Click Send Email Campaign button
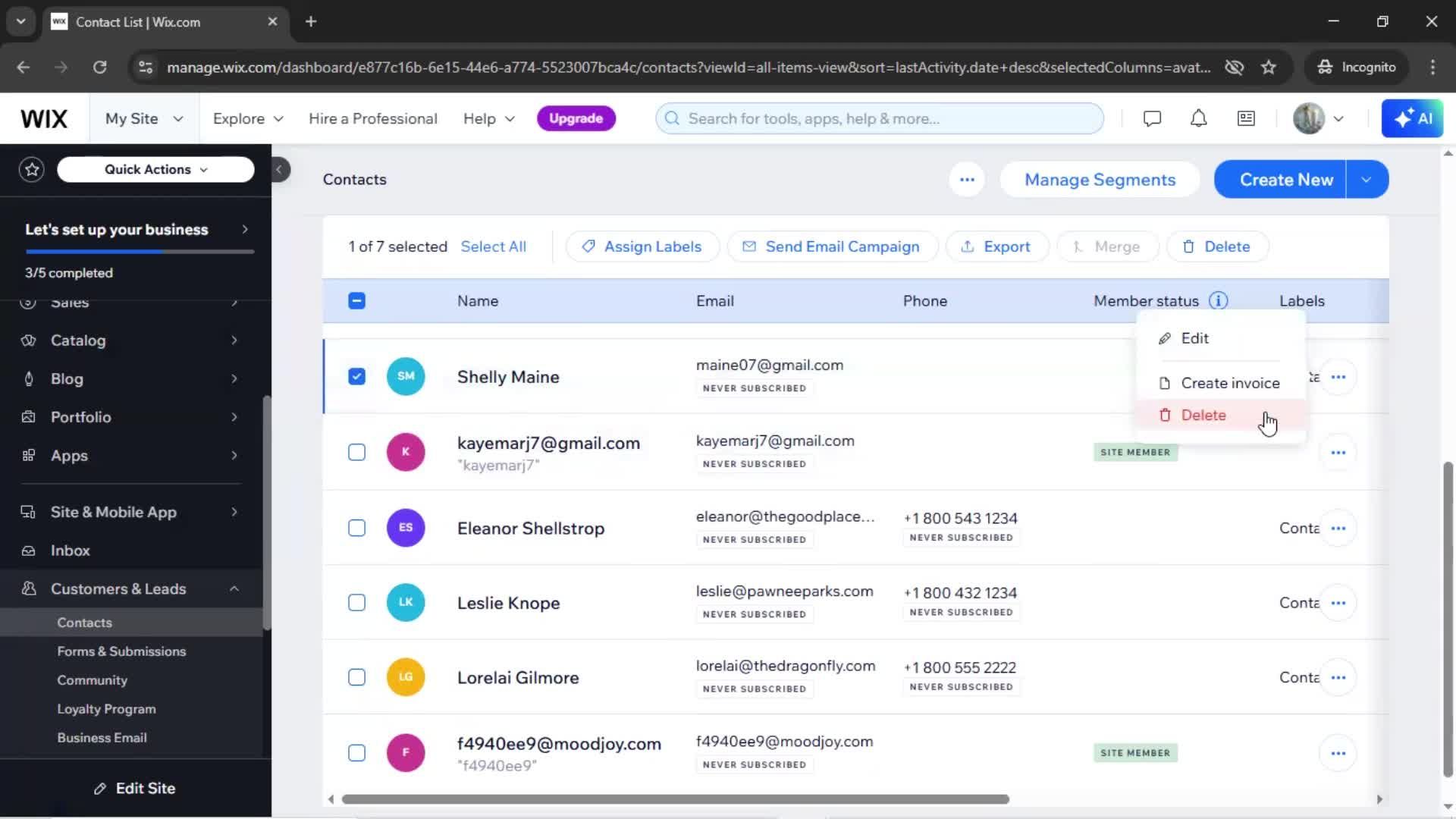 pos(832,246)
